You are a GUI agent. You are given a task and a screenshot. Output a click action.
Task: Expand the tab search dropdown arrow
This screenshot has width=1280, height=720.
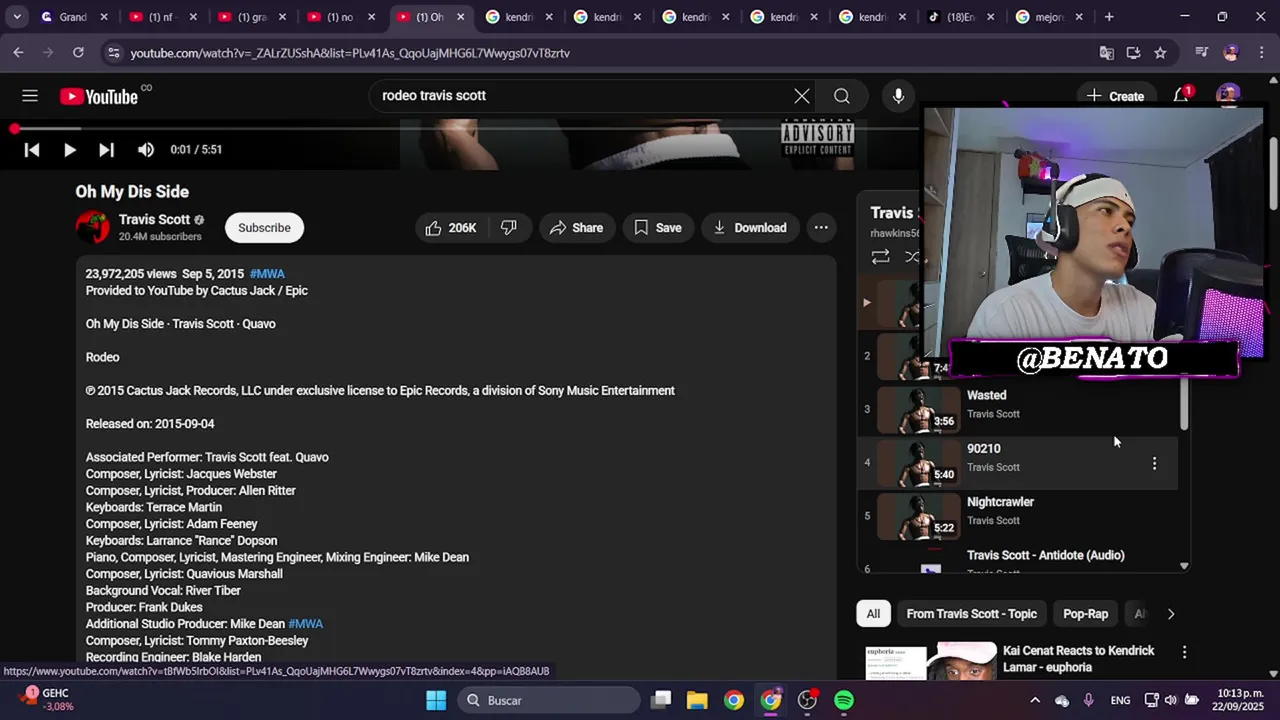pos(17,17)
